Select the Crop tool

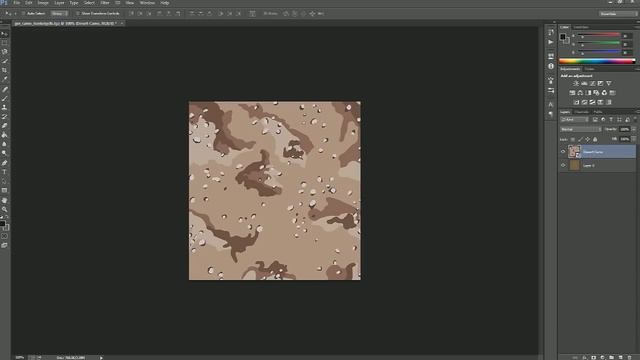pyautogui.click(x=4, y=70)
